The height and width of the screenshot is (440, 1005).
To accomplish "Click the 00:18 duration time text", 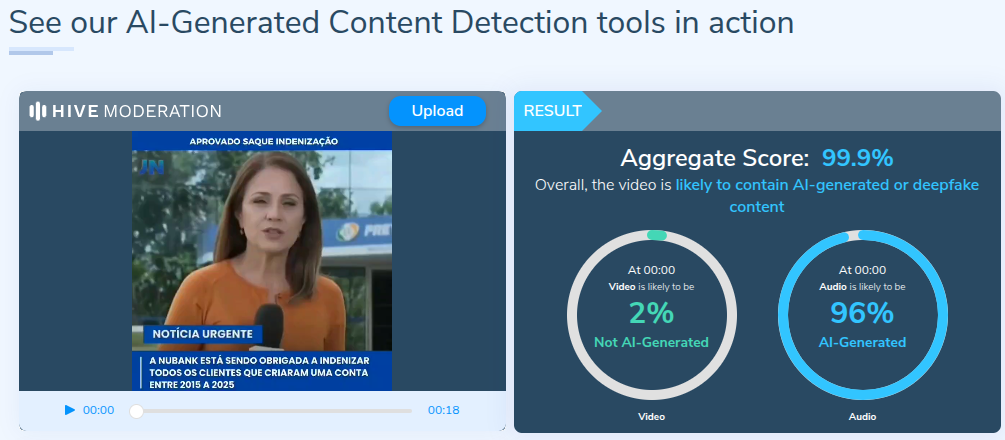I will tap(444, 410).
